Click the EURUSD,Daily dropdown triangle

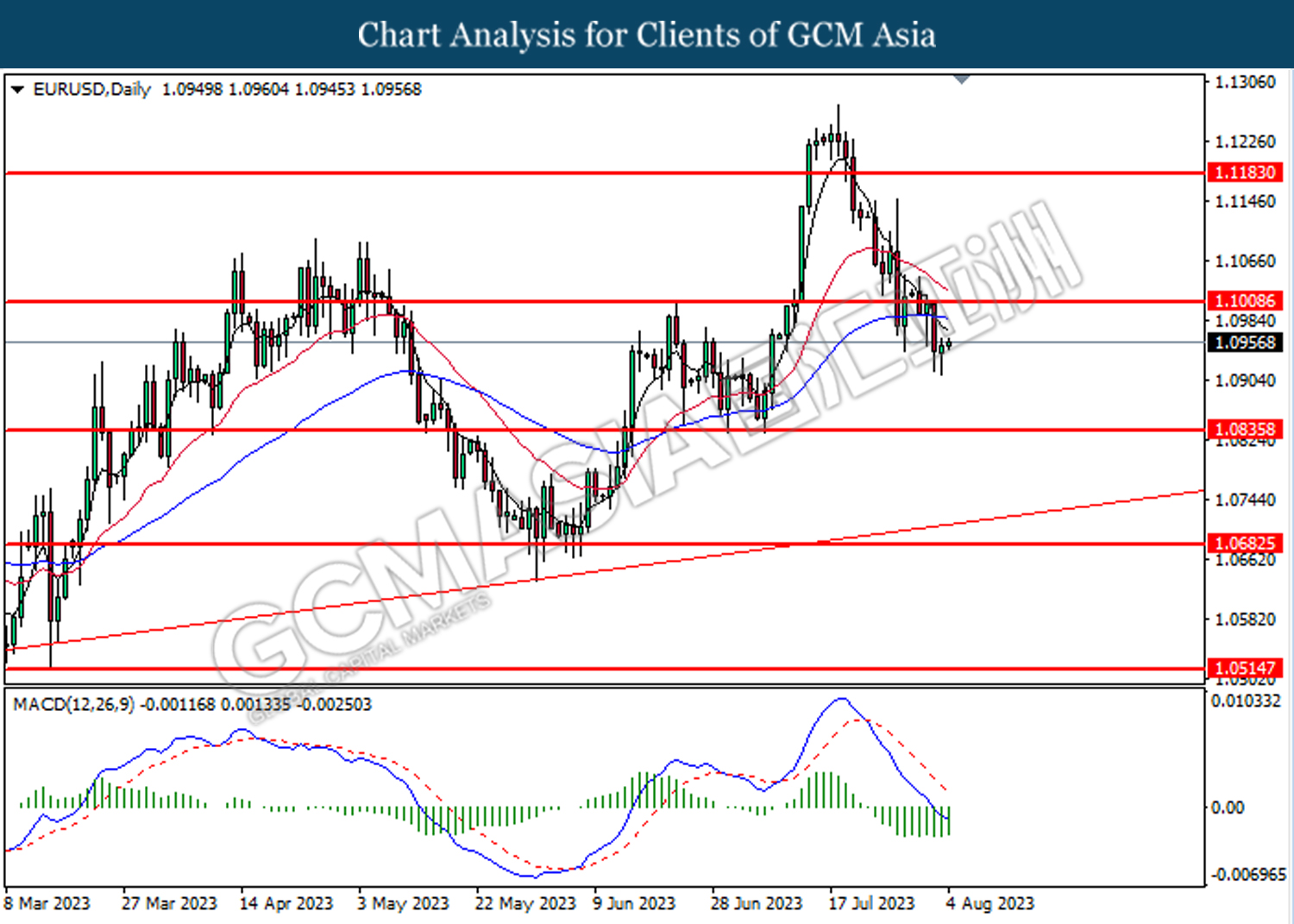tap(17, 89)
